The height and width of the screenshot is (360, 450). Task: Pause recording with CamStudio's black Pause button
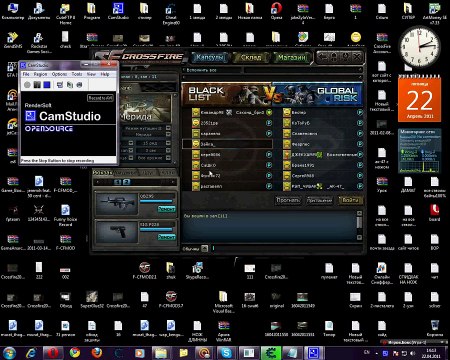(x=37, y=85)
